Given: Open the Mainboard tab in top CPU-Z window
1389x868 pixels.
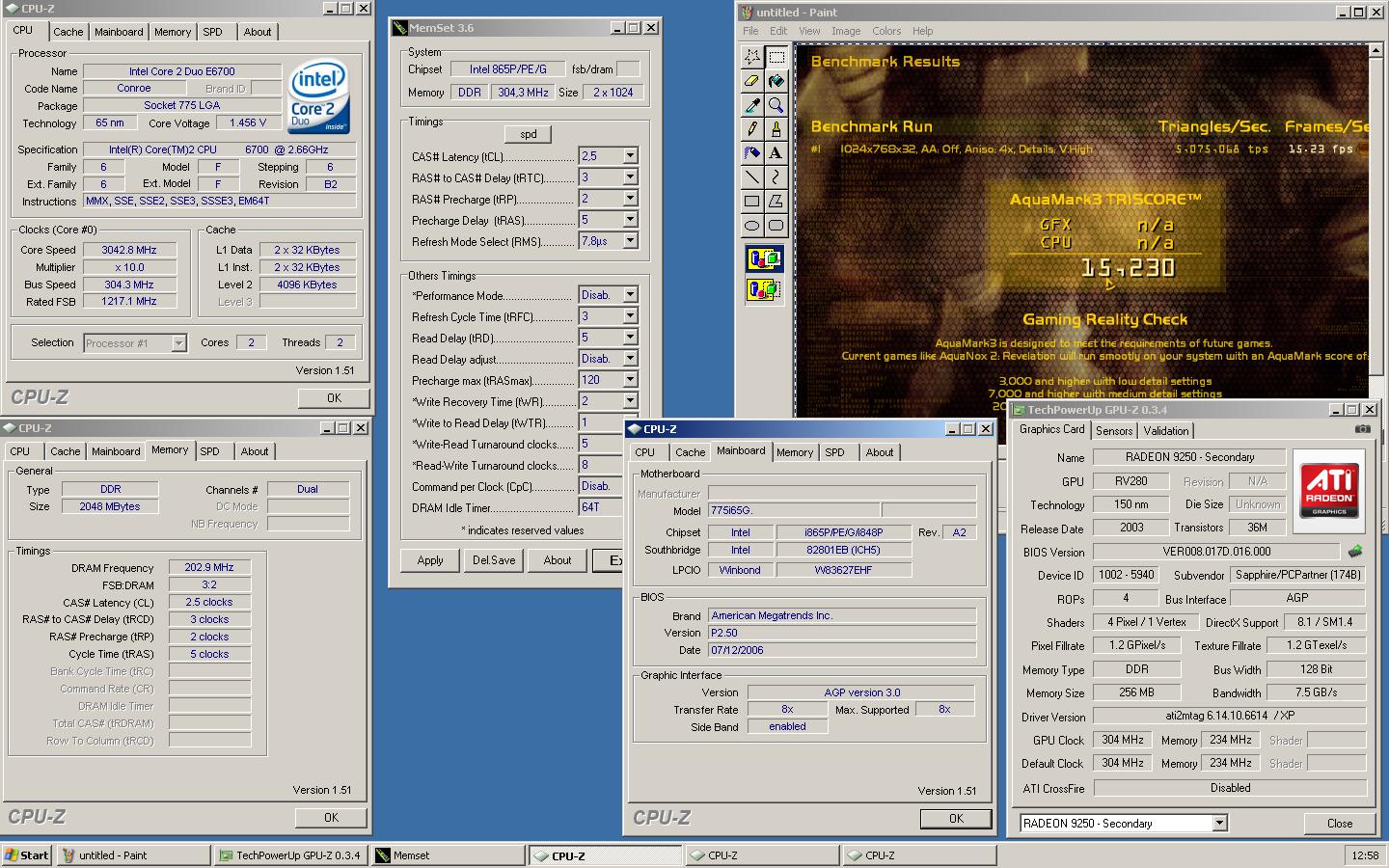Looking at the screenshot, I should pyautogui.click(x=119, y=32).
